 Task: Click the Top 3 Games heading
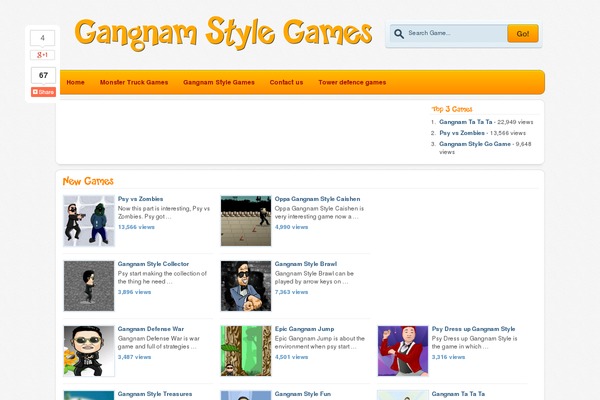pyautogui.click(x=452, y=109)
